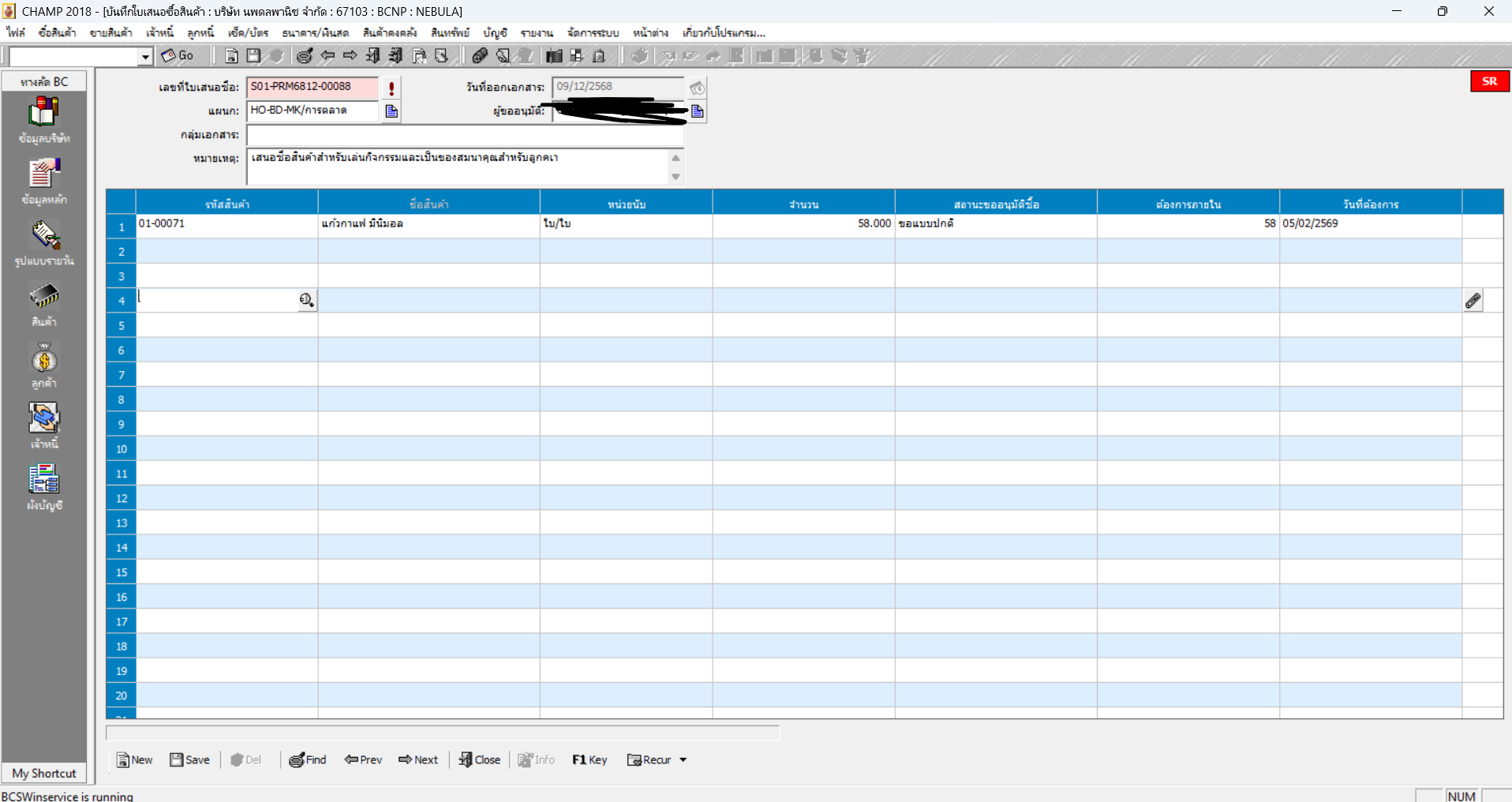Open the ข้อมูลหลัก sidebar icon
This screenshot has width=1512, height=802.
point(44,174)
